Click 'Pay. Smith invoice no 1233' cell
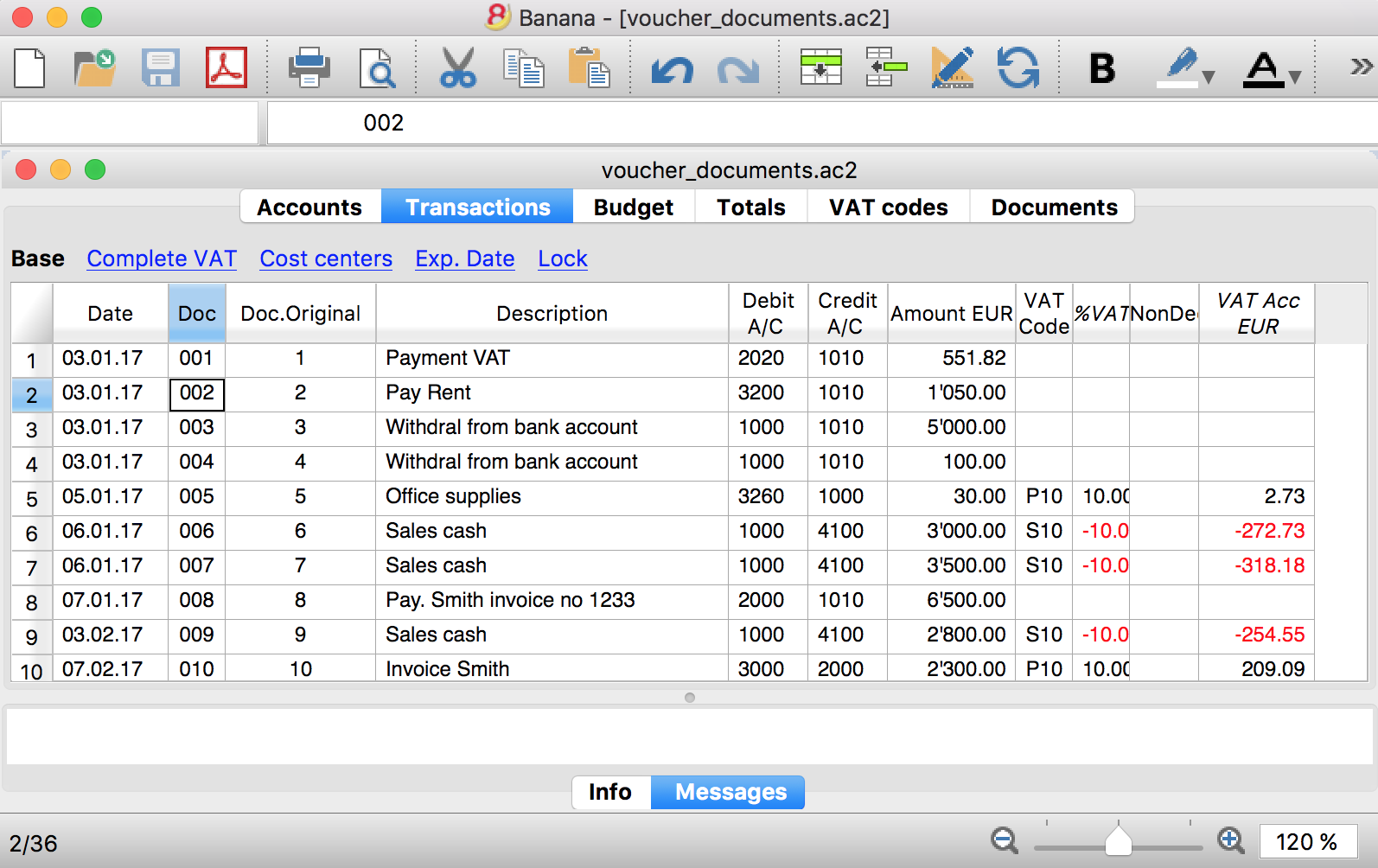1378x868 pixels. (552, 601)
